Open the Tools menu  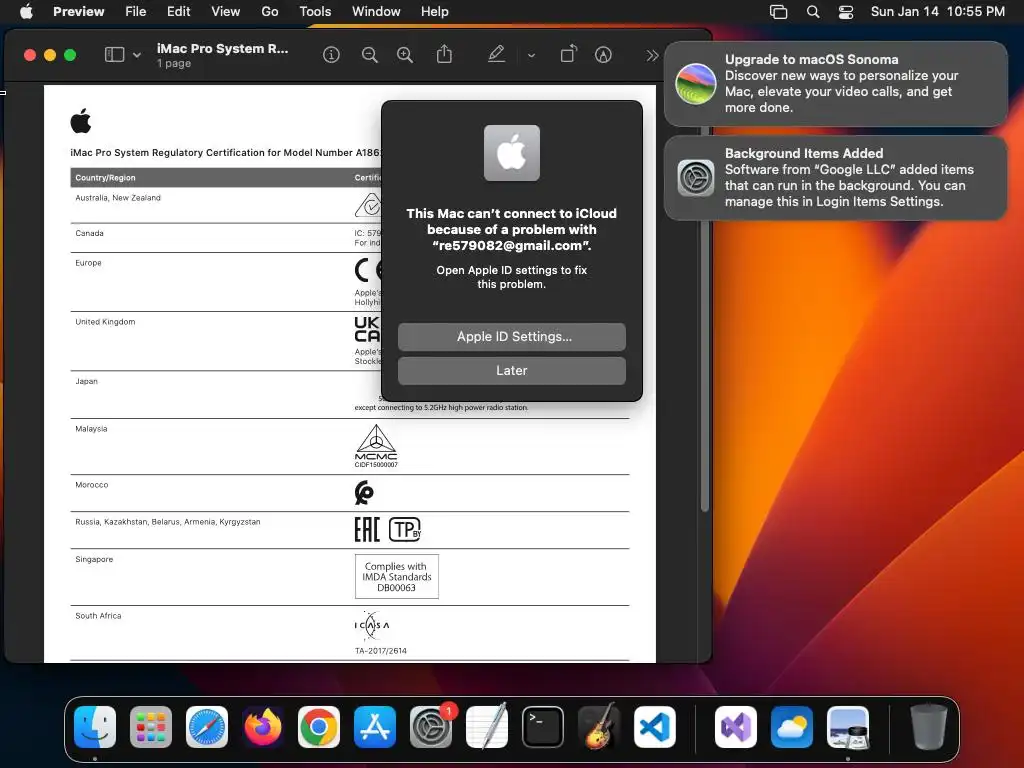pyautogui.click(x=315, y=11)
